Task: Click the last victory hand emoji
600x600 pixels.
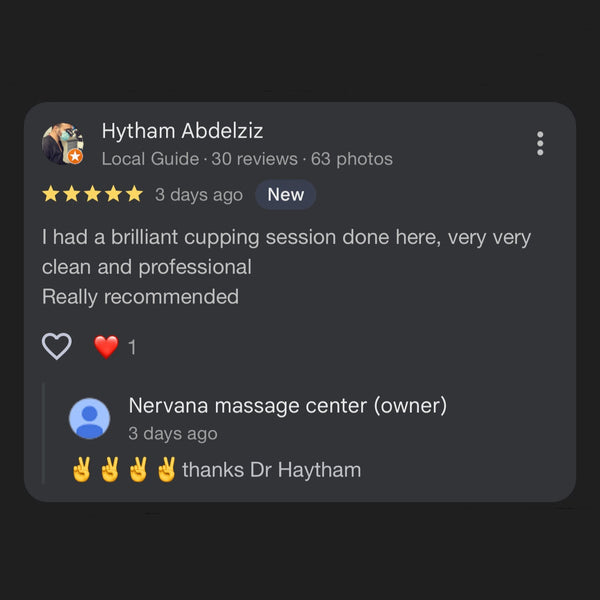Action: click(166, 470)
